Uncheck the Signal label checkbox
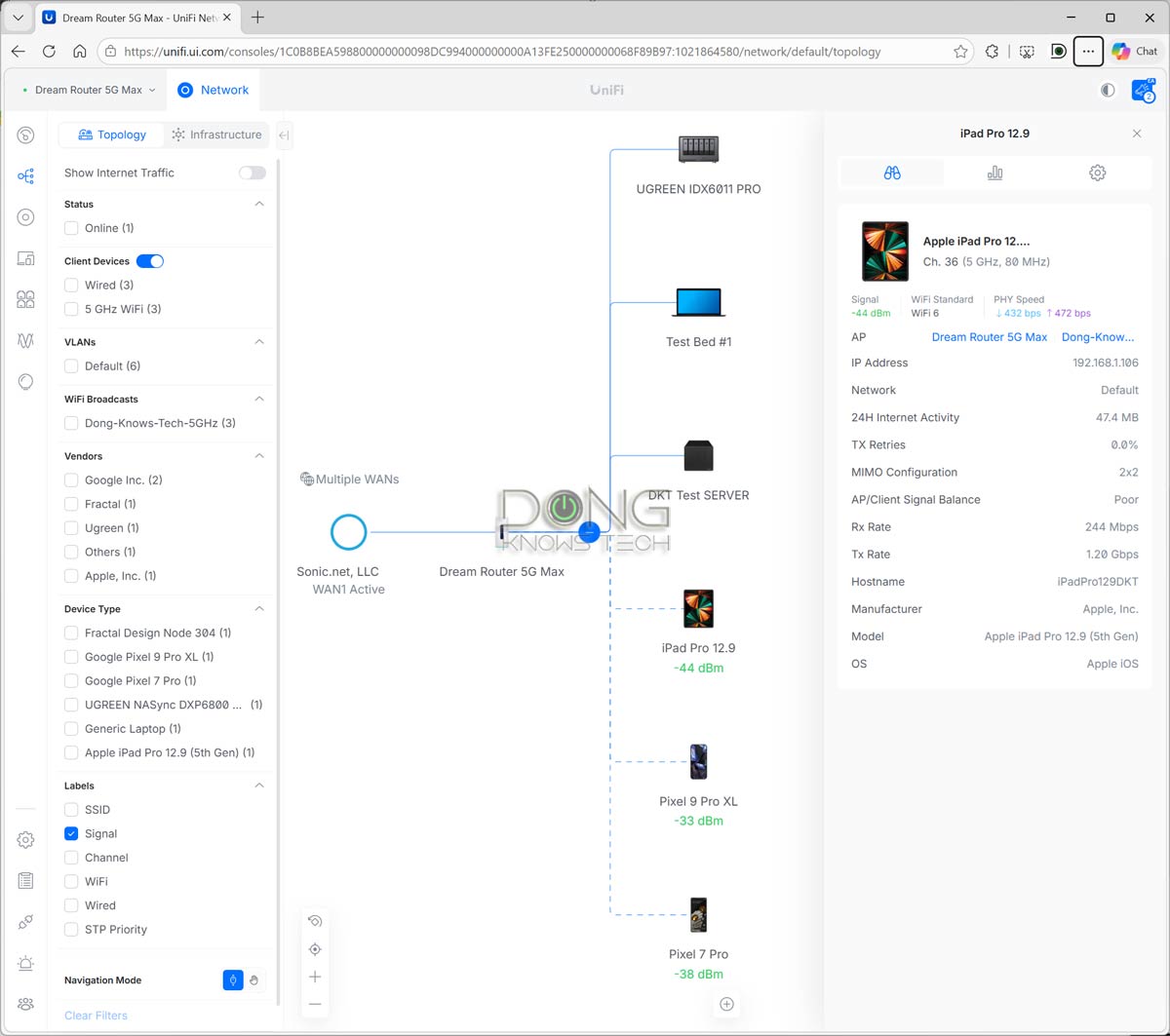Image resolution: width=1170 pixels, height=1036 pixels. point(71,833)
